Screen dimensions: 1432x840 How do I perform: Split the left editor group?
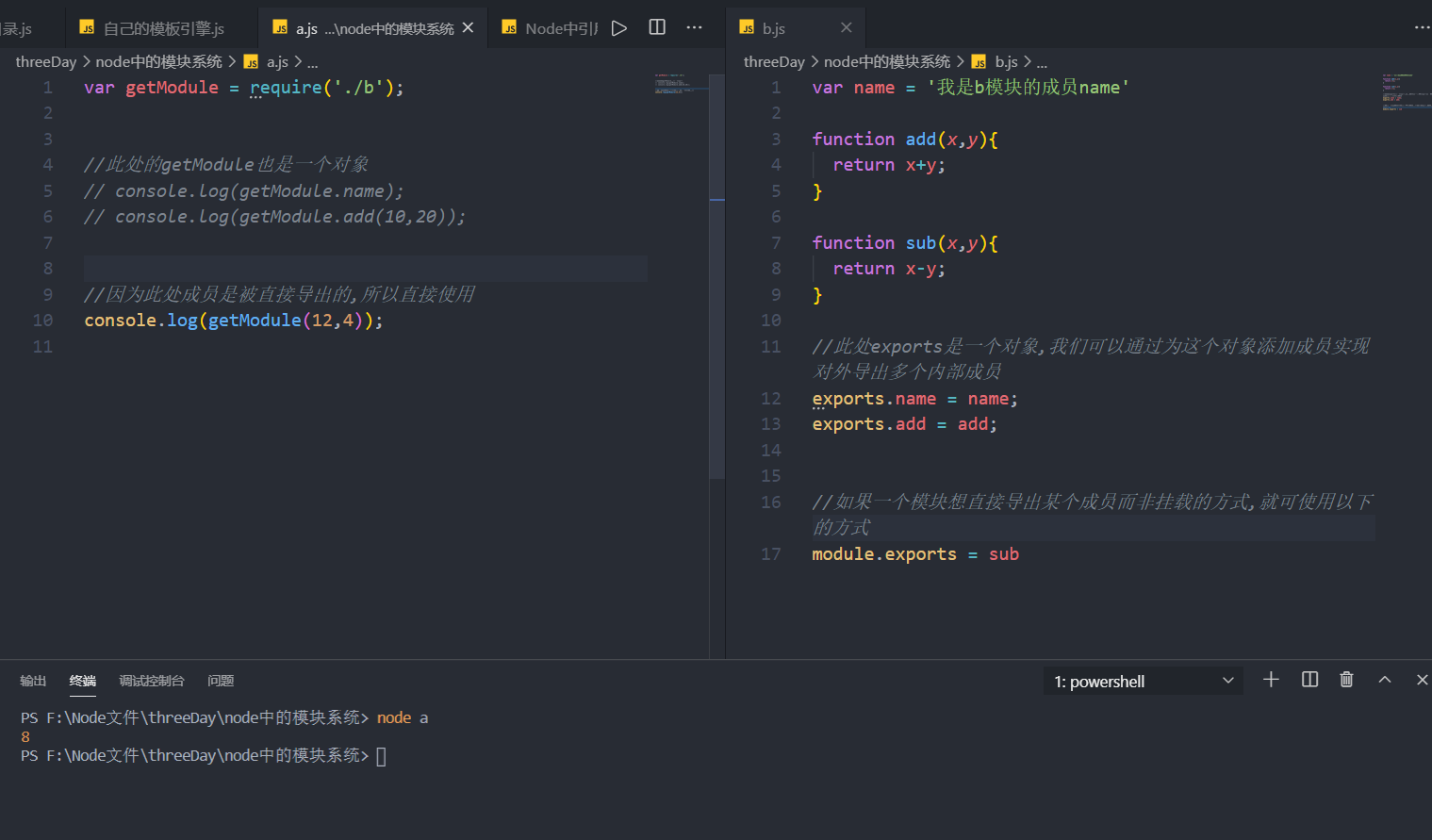coord(657,27)
